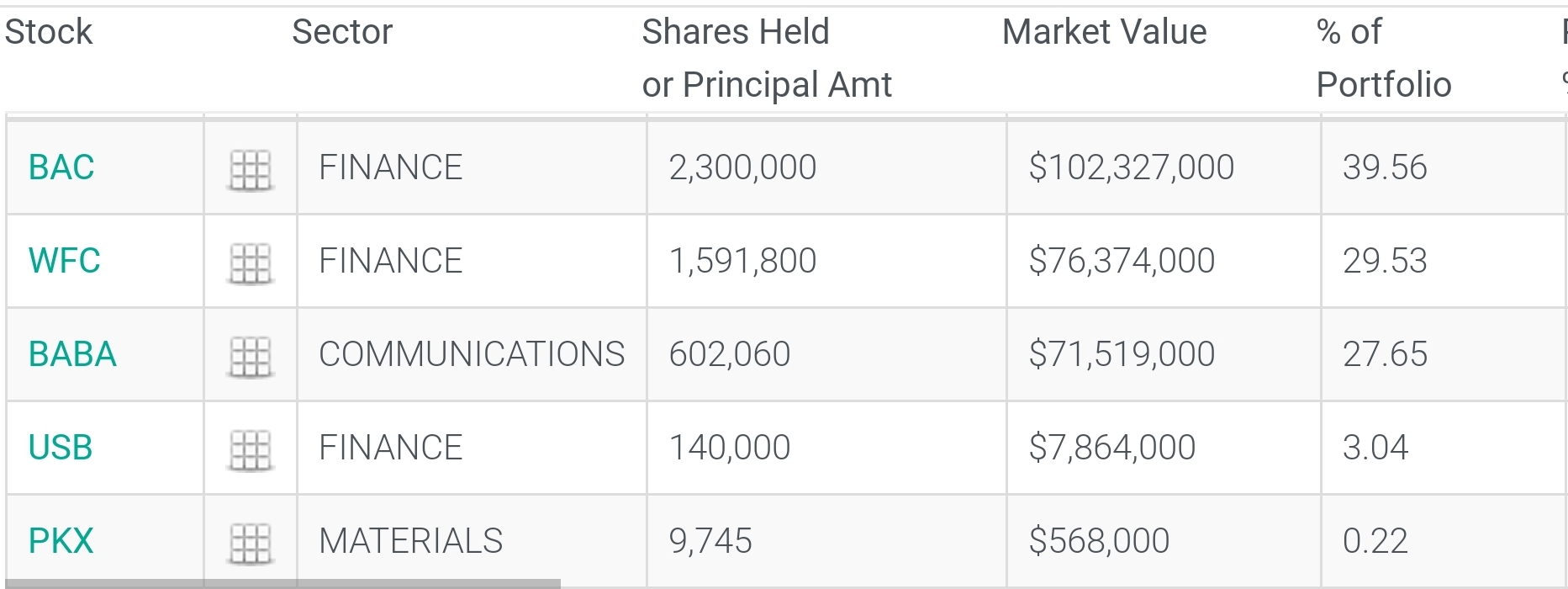This screenshot has height=589, width=1568.
Task: Click the grid icon in the WFC row
Action: tap(250, 263)
